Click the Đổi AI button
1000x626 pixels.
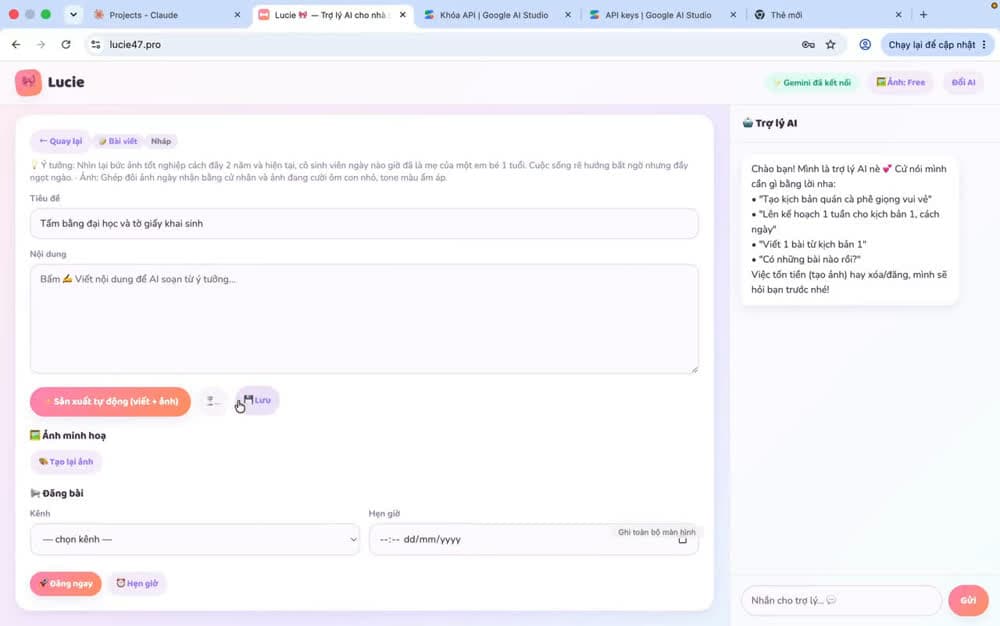(963, 82)
